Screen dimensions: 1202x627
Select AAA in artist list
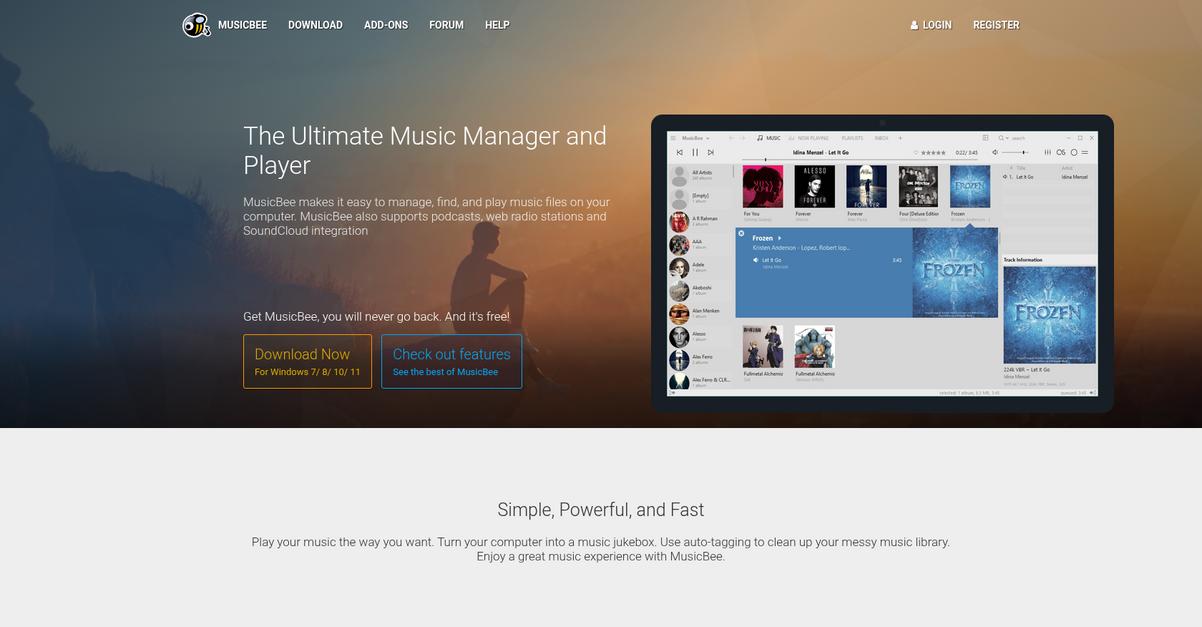[700, 244]
